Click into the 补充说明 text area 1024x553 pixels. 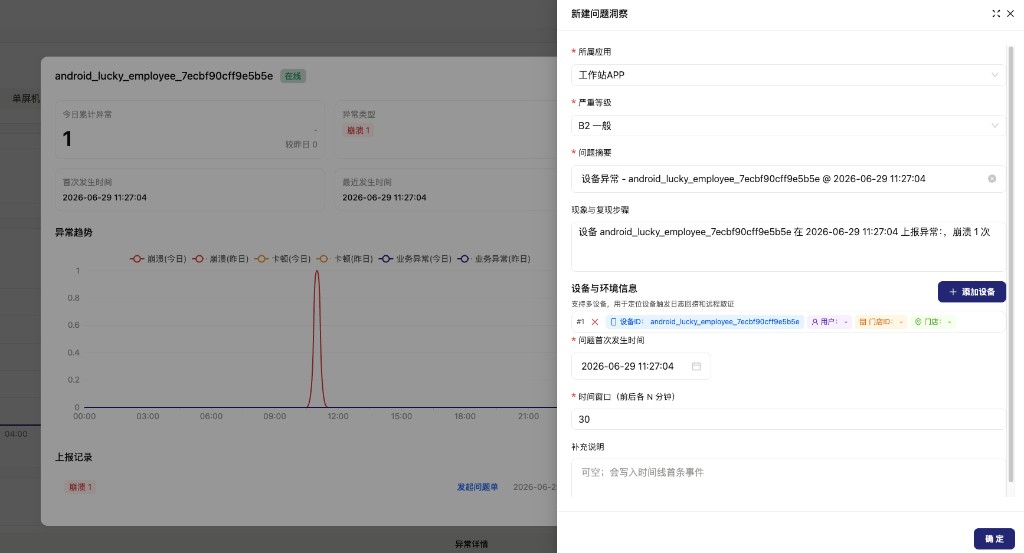(788, 478)
